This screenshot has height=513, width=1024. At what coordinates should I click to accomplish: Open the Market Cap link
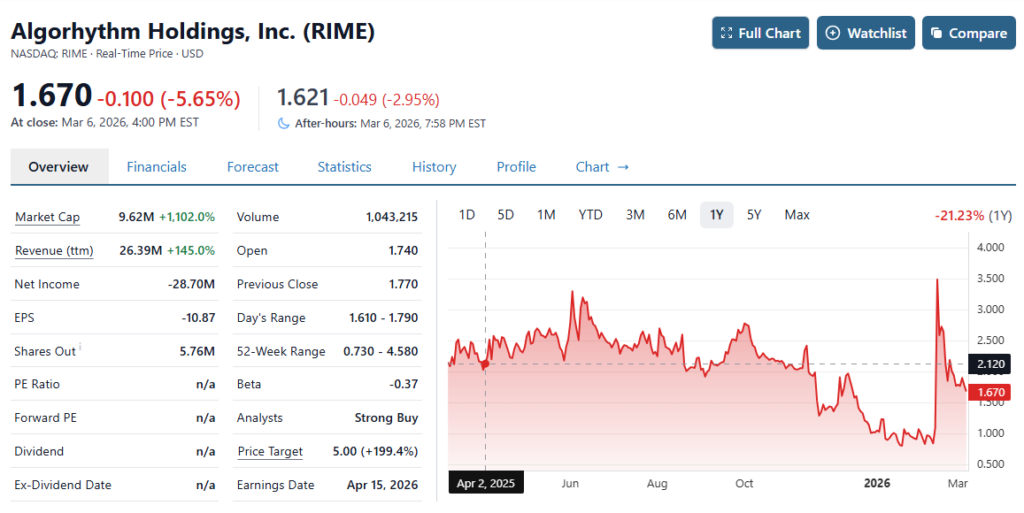click(47, 217)
